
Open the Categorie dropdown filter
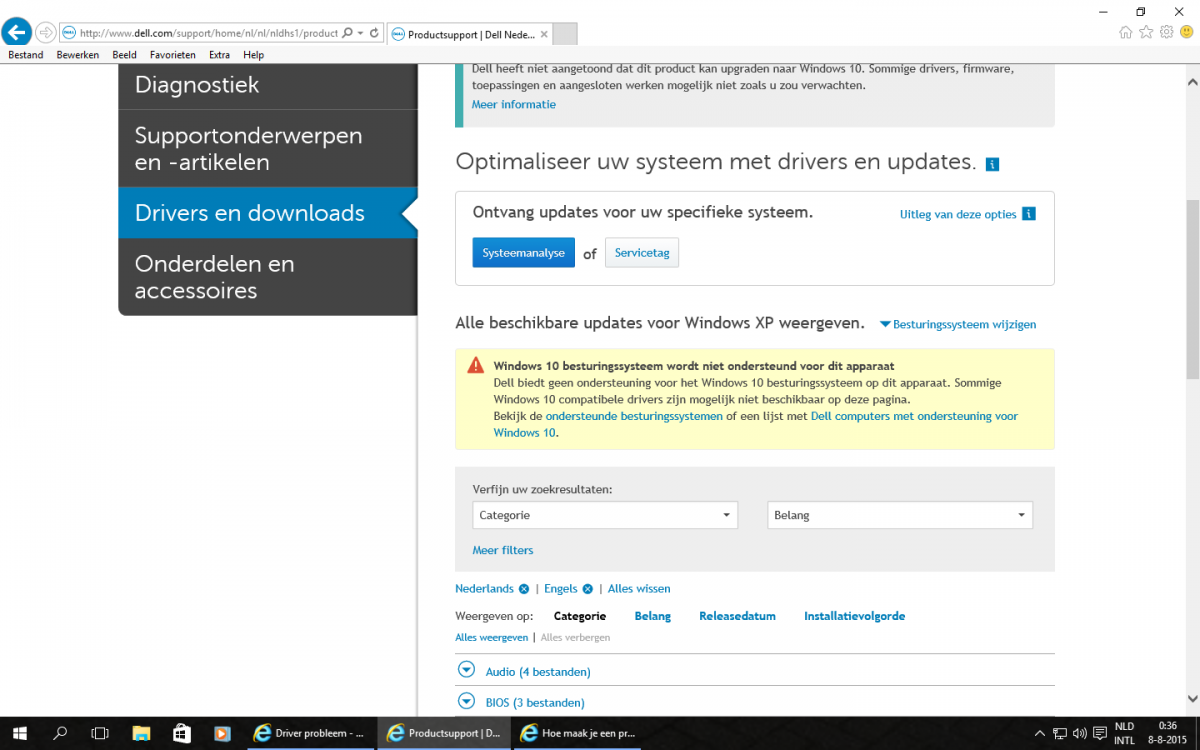605,515
